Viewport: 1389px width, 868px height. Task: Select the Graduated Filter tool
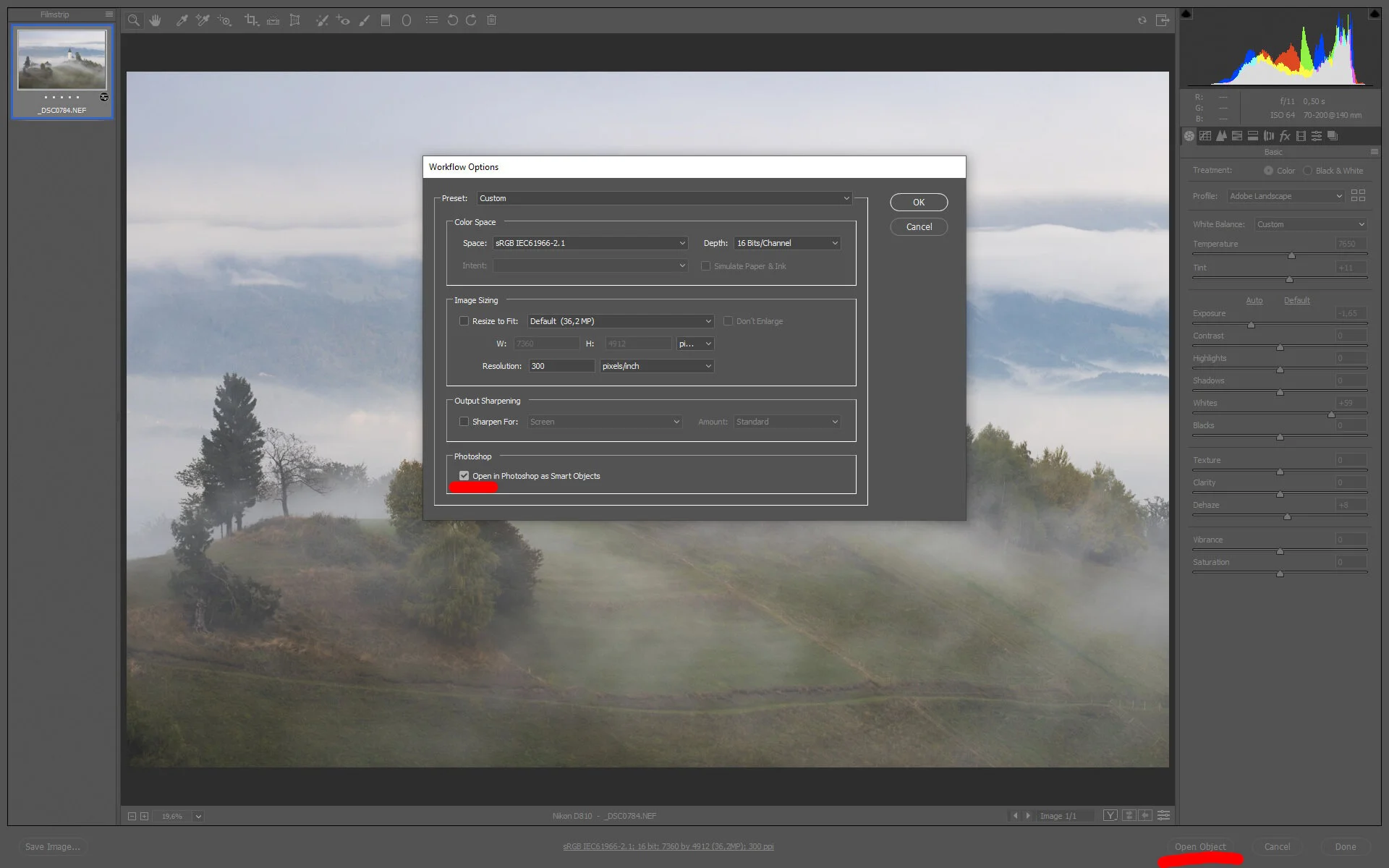click(386, 20)
